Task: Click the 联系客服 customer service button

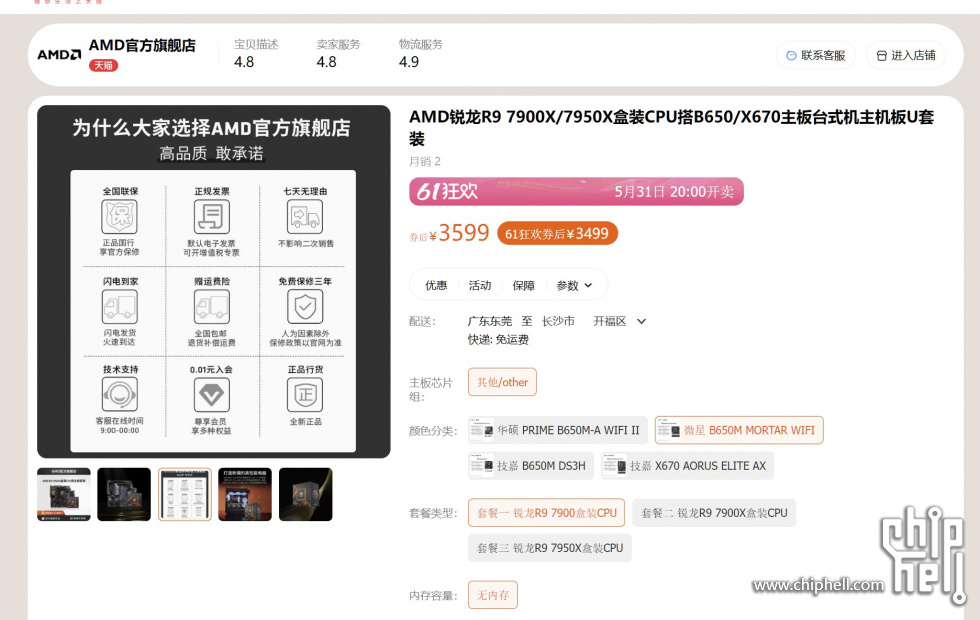Action: click(x=816, y=56)
